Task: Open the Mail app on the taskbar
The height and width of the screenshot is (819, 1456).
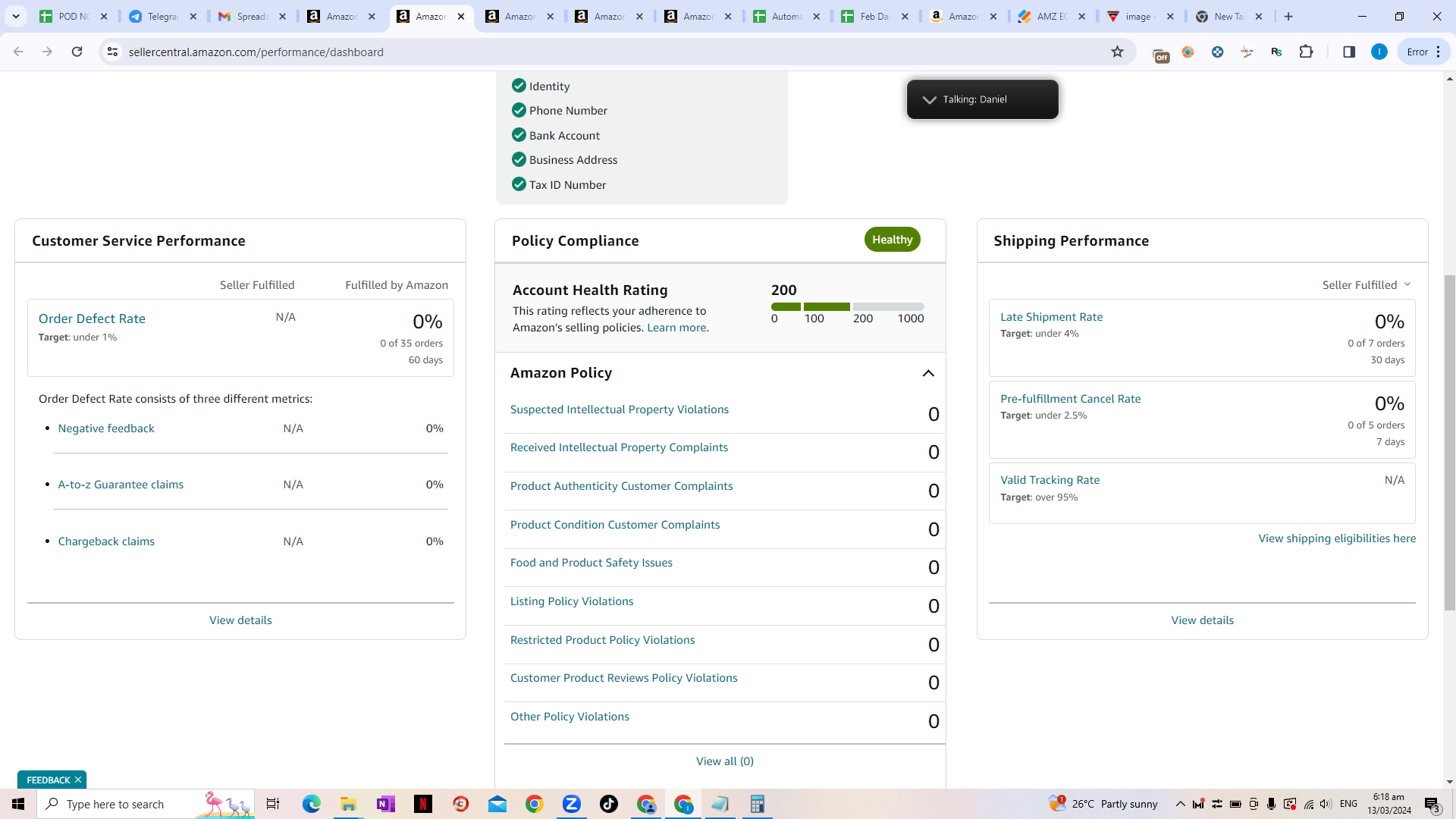Action: click(x=497, y=804)
